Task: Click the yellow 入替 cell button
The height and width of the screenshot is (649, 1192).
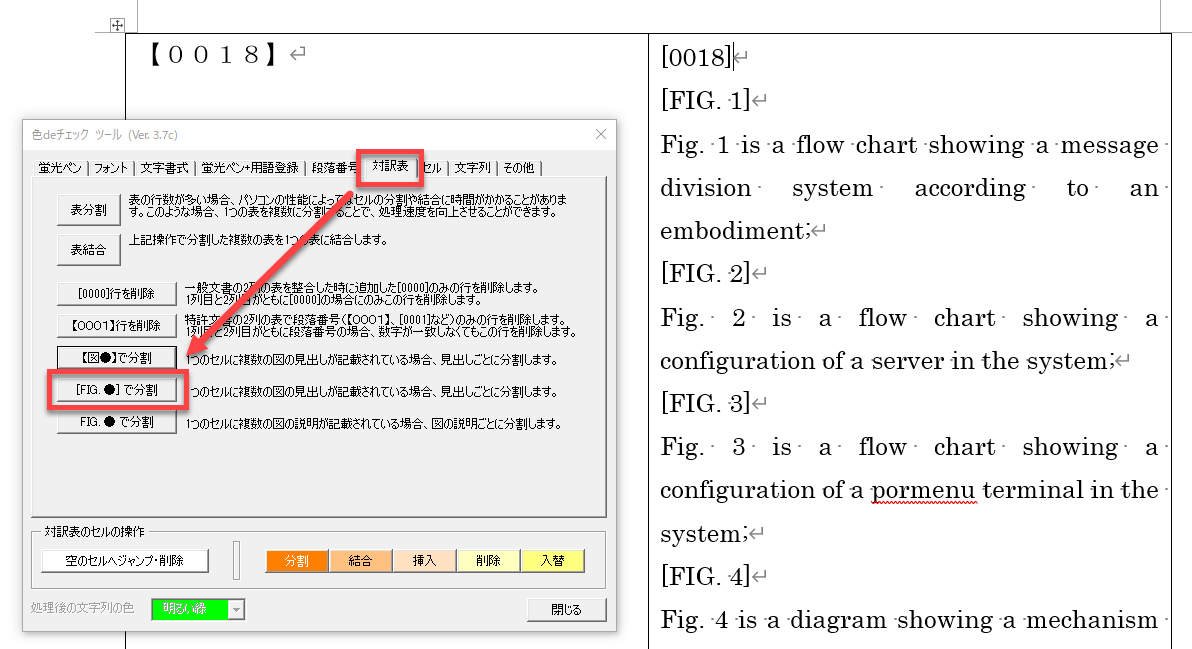Action: [x=551, y=561]
